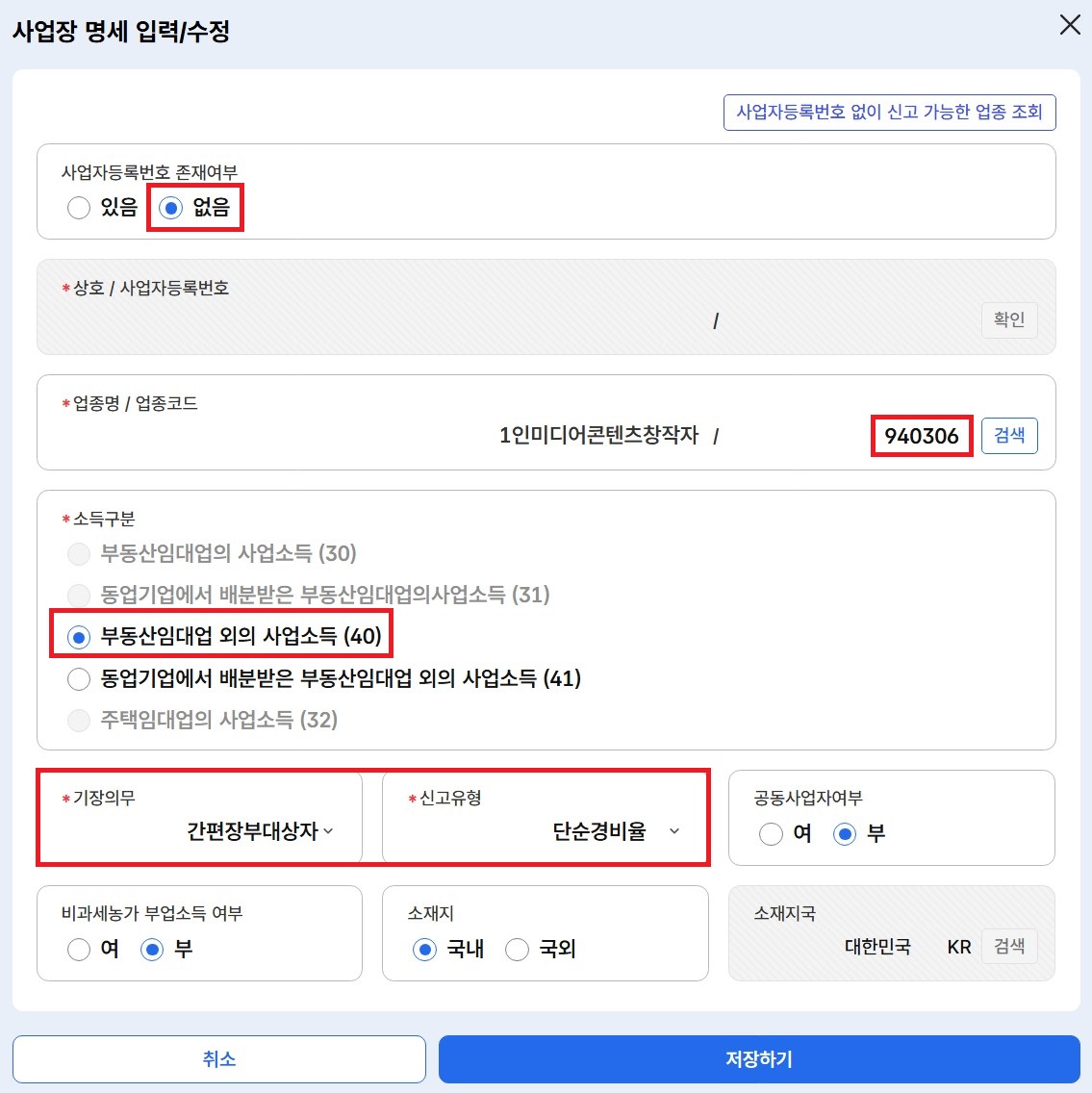This screenshot has width=1092, height=1093.
Task: Close the 사업장 명세 입력/수정 dialog
Action: (x=1069, y=25)
